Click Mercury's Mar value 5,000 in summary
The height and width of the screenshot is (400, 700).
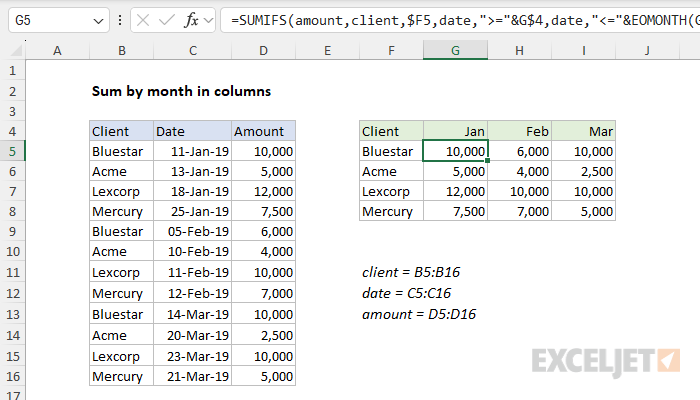tap(583, 211)
